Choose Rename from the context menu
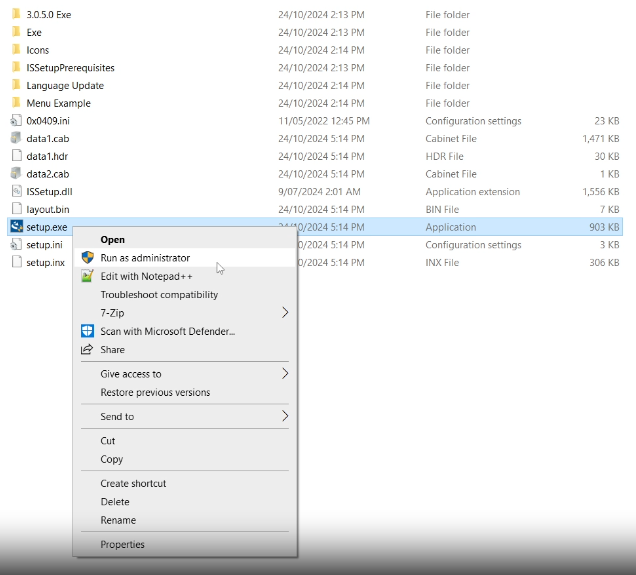This screenshot has height=575, width=636. [x=118, y=520]
